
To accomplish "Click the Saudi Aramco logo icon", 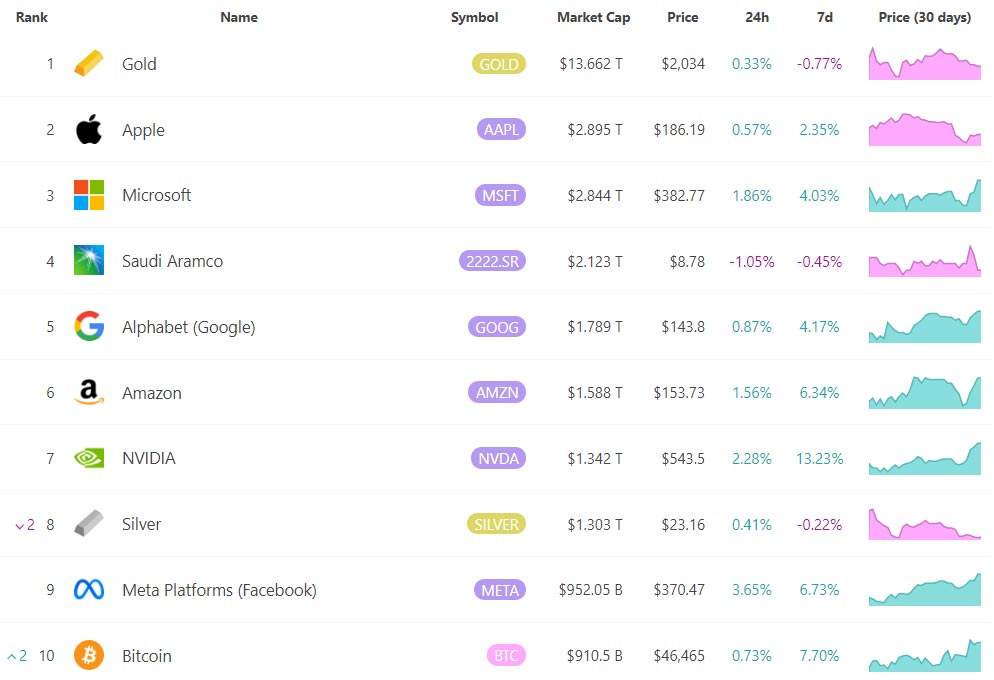I will [x=89, y=260].
